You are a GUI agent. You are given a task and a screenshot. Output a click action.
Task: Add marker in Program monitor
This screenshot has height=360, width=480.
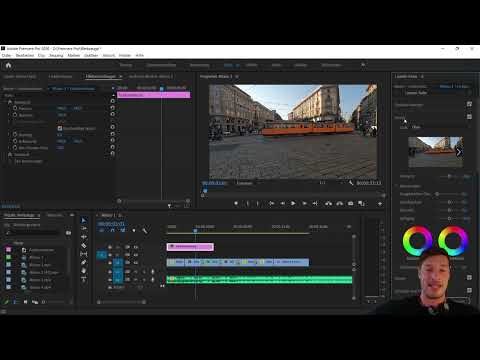point(236,203)
